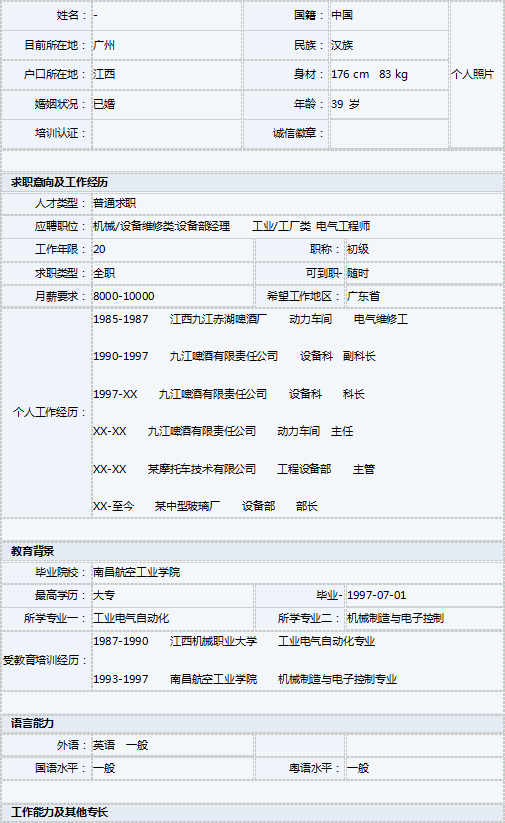The image size is (505, 823).
Task: Click the 1997-07-01 graduation date
Action: pyautogui.click(x=376, y=595)
